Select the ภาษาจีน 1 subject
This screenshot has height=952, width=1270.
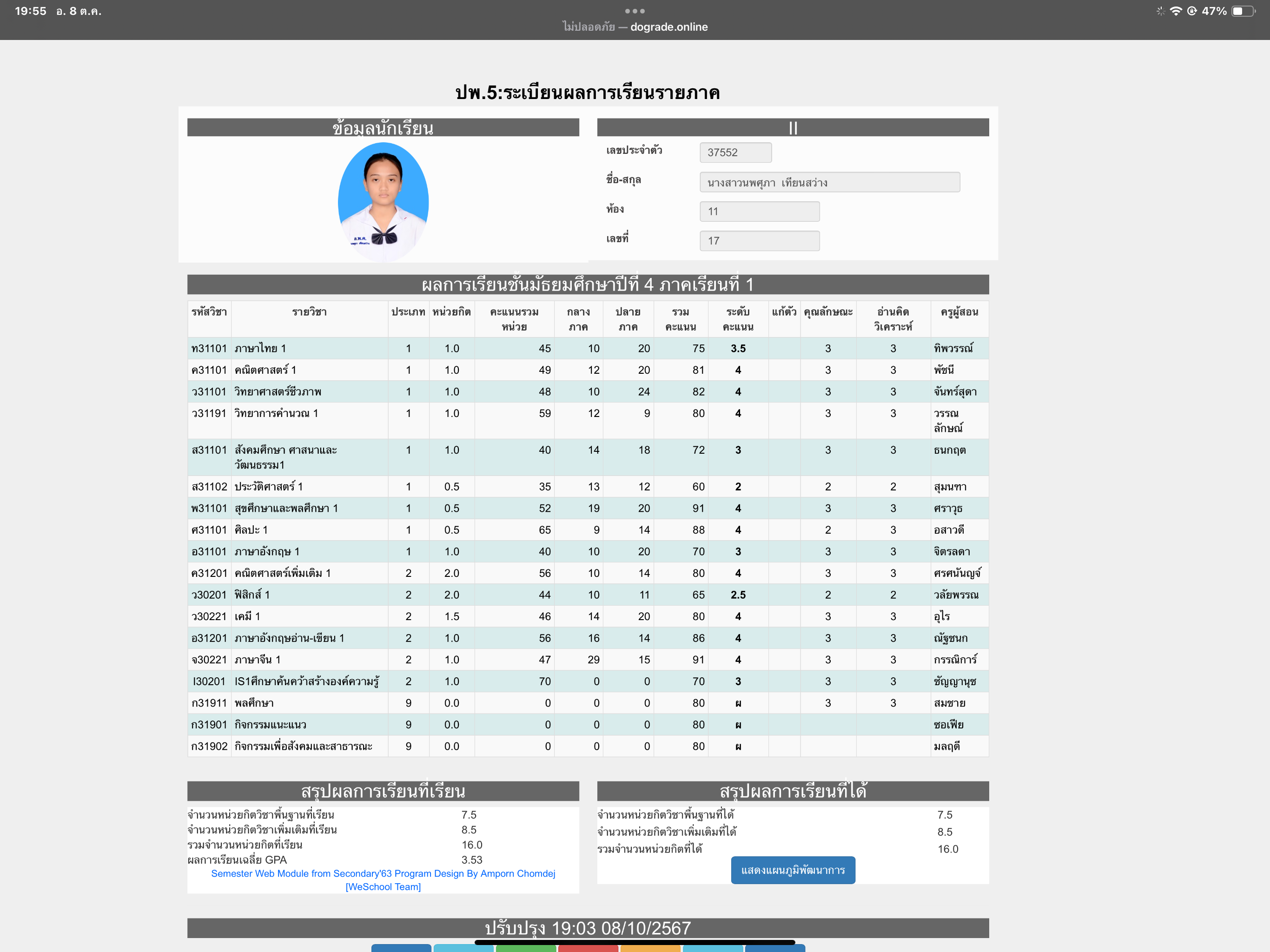(257, 660)
